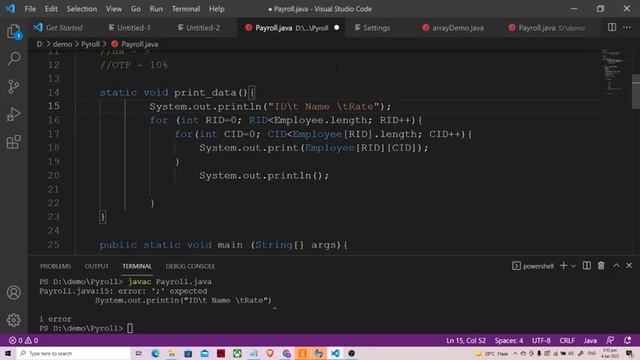
Task: Show the OUTPUT panel tab
Action: (x=97, y=266)
